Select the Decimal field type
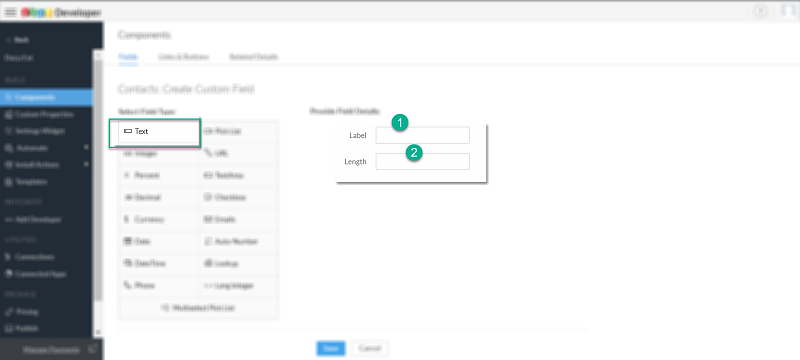Screen dimensions: 800x360 tap(159, 197)
